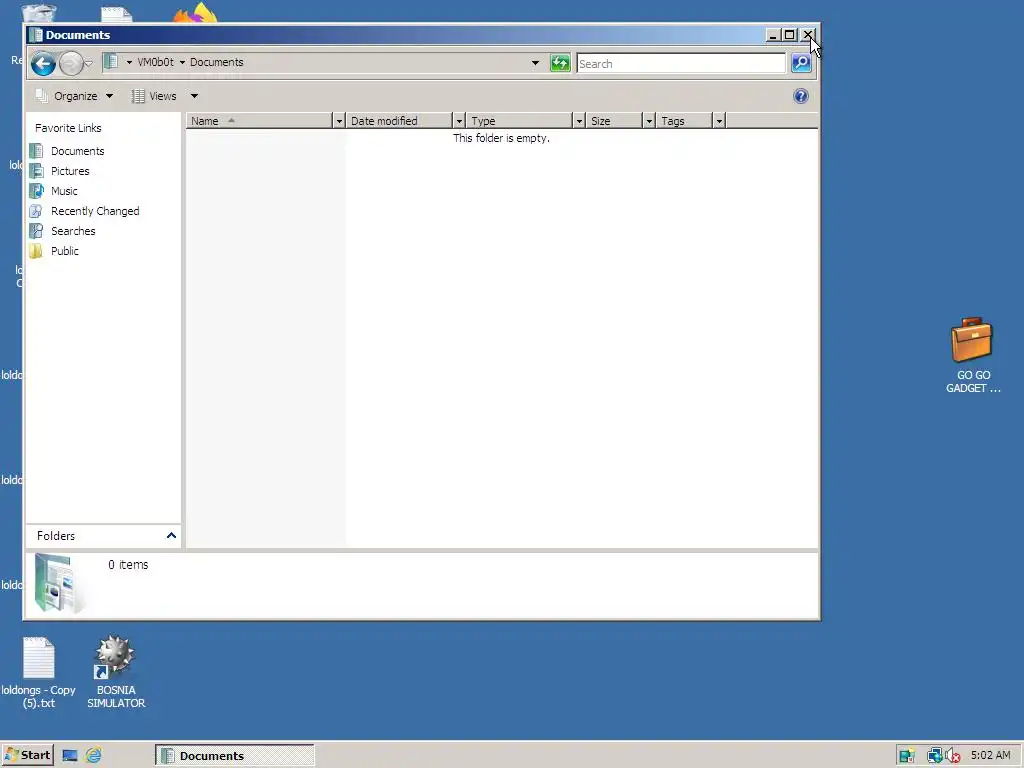Screen dimensions: 1024x768
Task: Focus the Search input field
Action: tap(680, 63)
